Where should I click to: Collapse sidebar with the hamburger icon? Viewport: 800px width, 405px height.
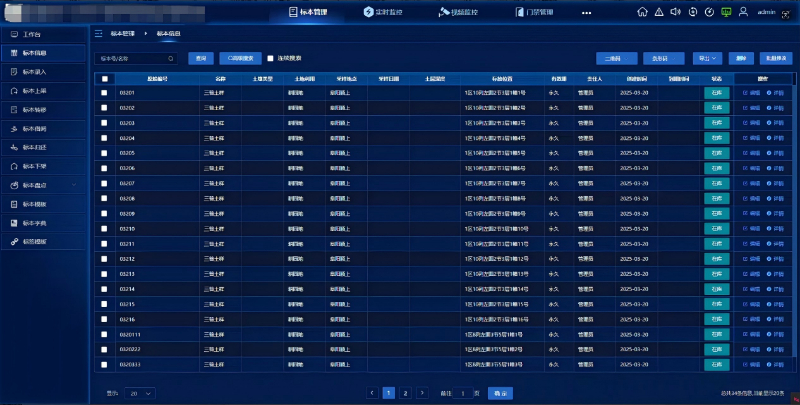coord(98,33)
